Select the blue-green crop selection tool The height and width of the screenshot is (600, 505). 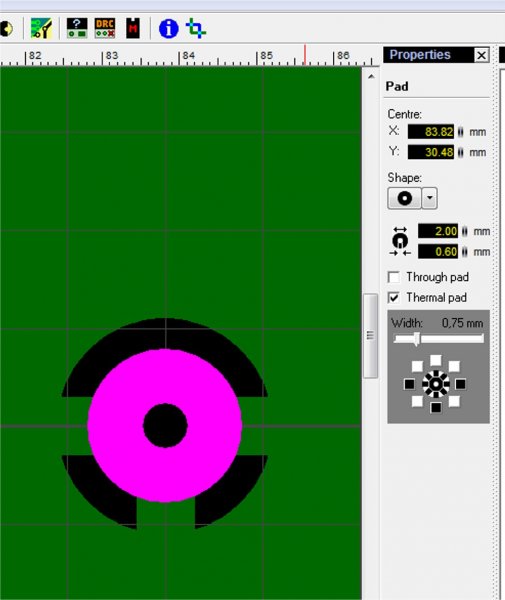tap(195, 28)
